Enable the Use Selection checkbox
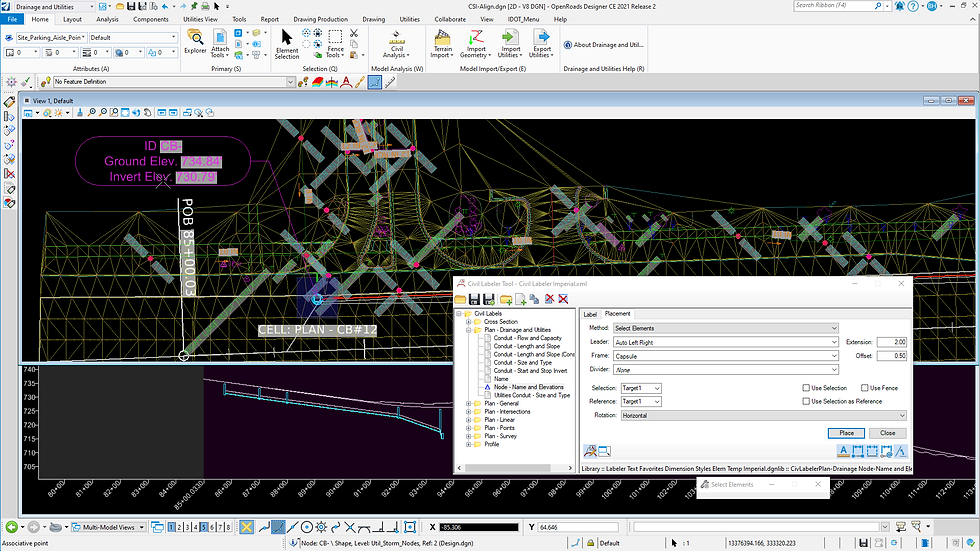The image size is (980, 551). [x=806, y=388]
